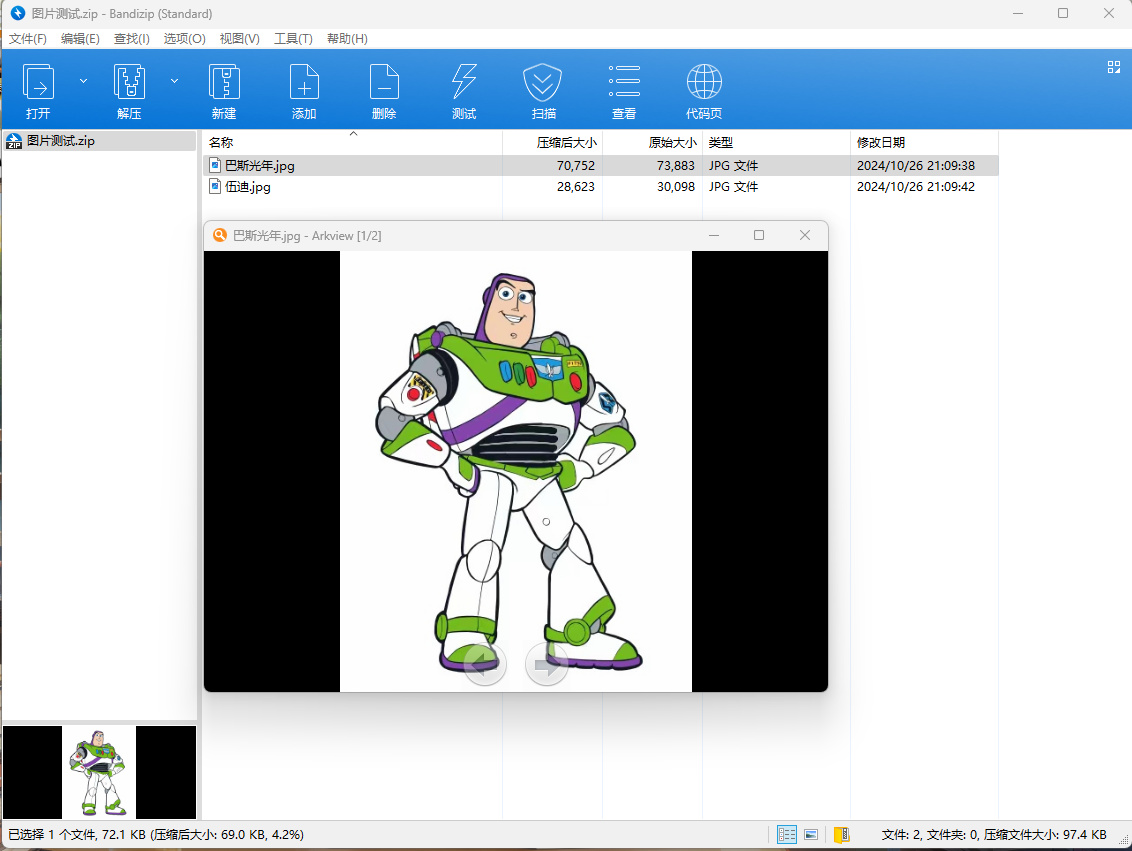Image resolution: width=1132 pixels, height=851 pixels.
Task: Toggle the image preview pane icon in status bar
Action: point(811,834)
